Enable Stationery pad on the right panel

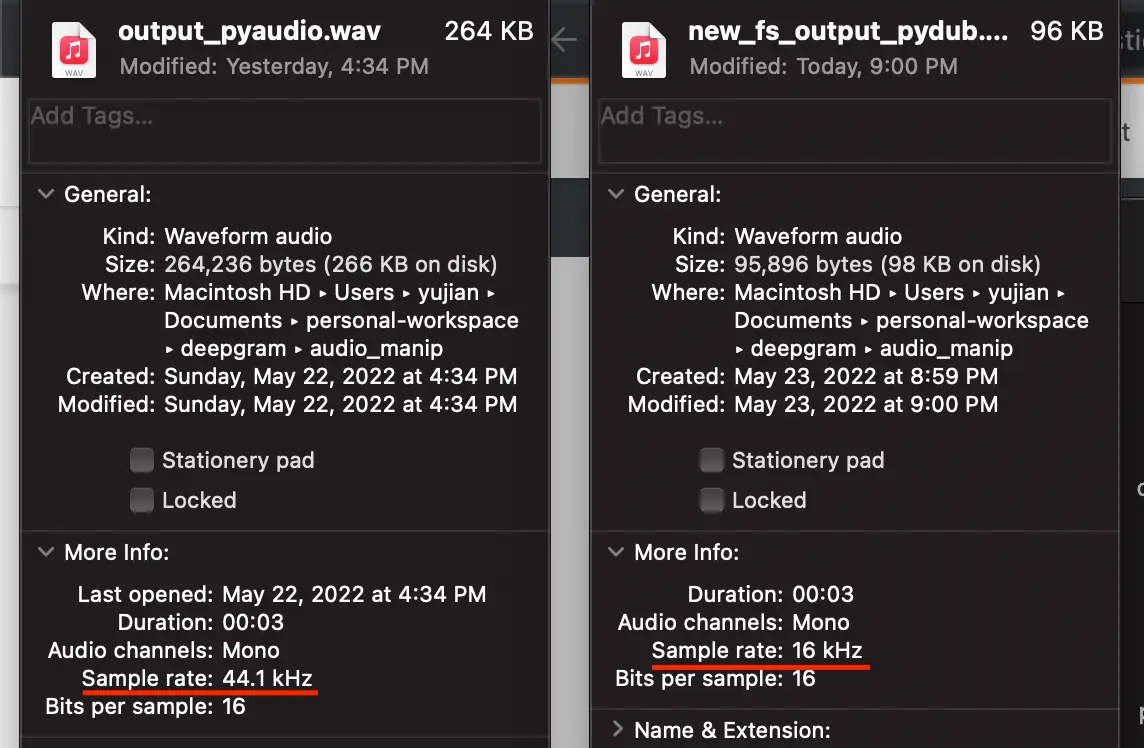click(x=711, y=460)
